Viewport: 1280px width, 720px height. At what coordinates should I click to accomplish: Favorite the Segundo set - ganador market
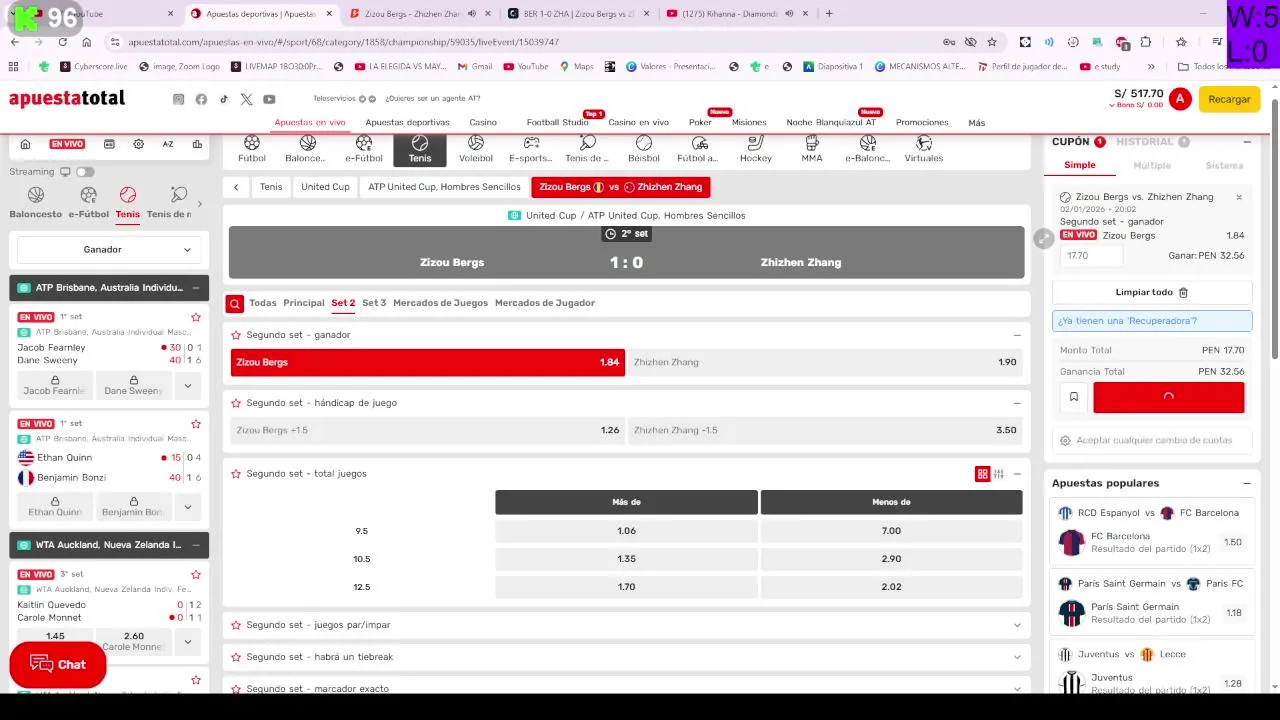point(236,335)
